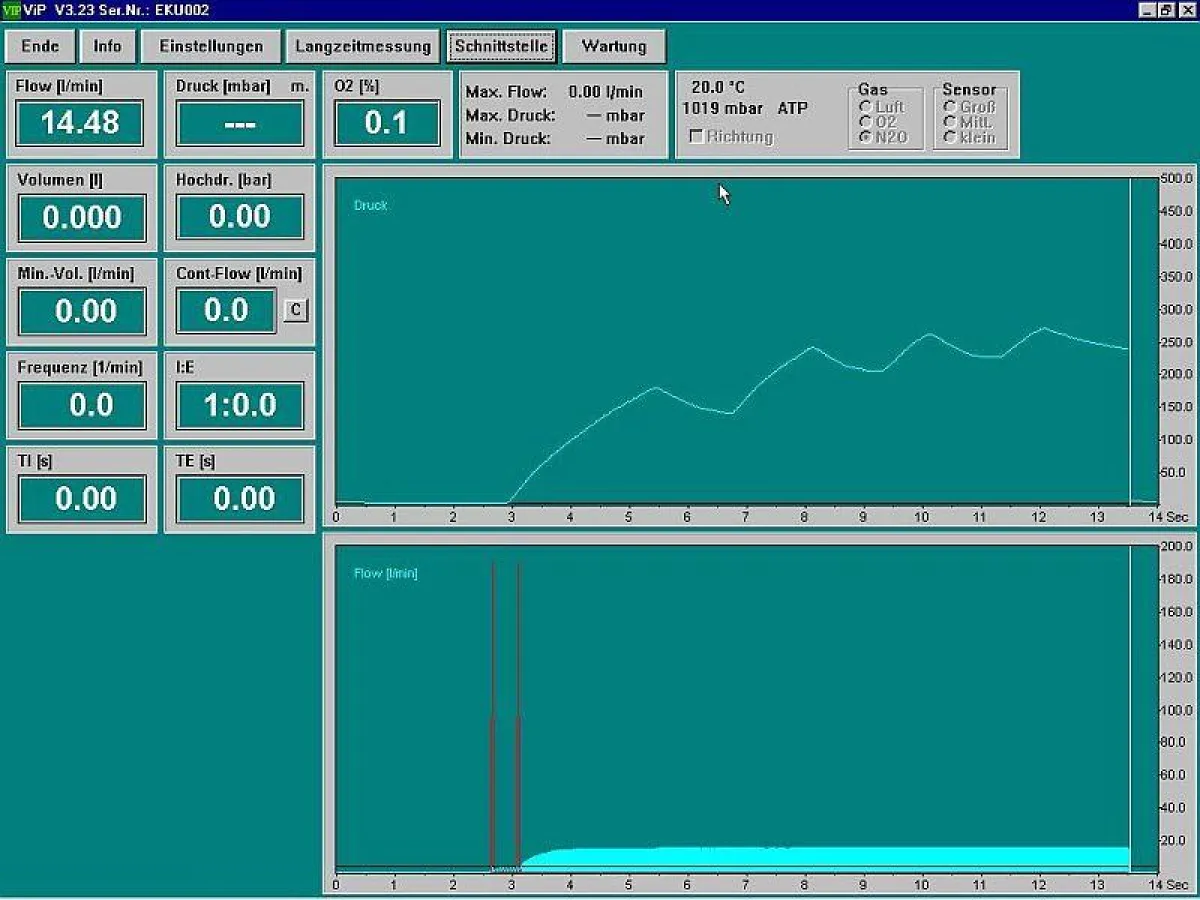This screenshot has width=1200, height=900.
Task: Click the O2 percentage value field
Action: tap(386, 123)
